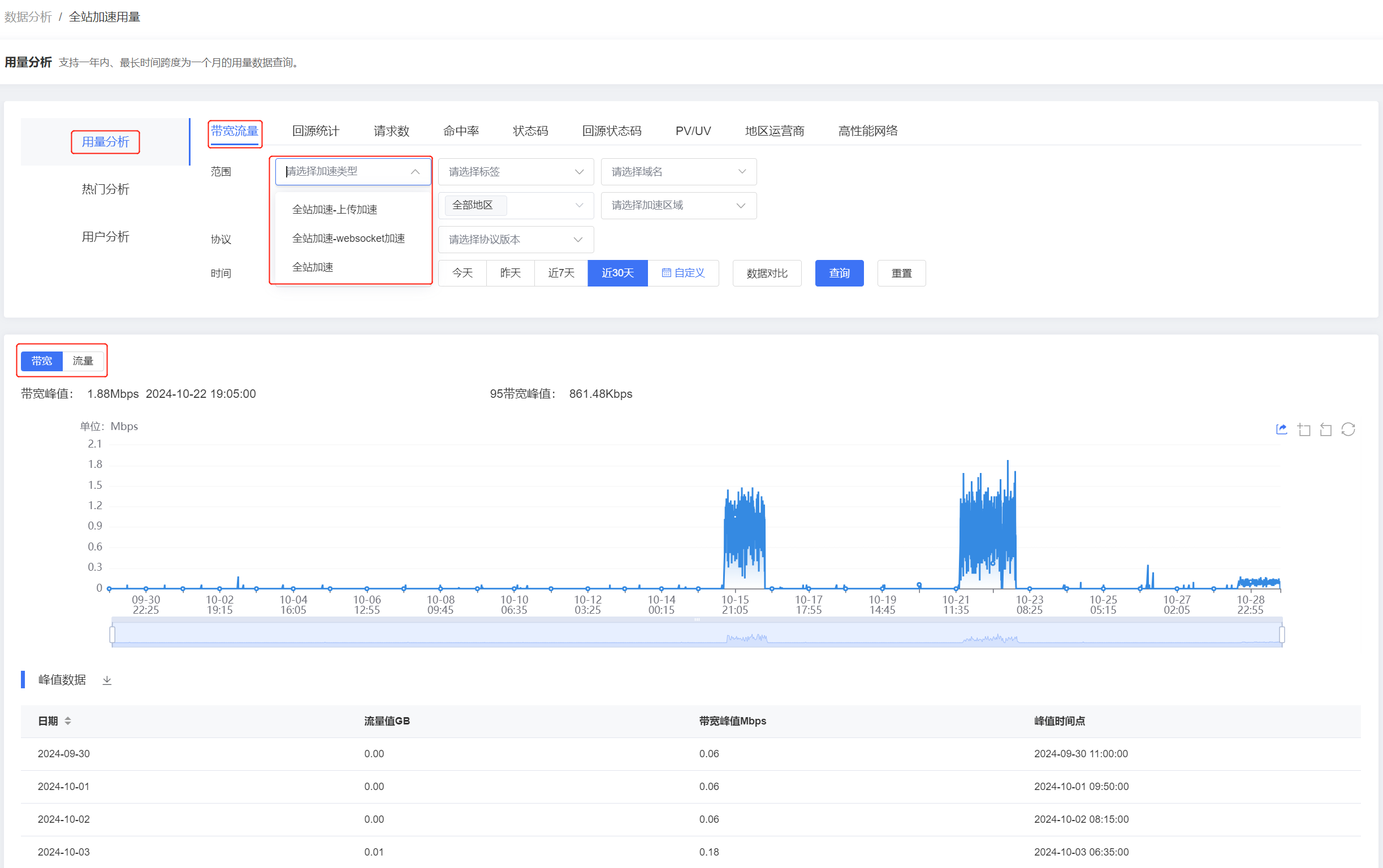Open 热门分析 in side menu

pos(105,189)
